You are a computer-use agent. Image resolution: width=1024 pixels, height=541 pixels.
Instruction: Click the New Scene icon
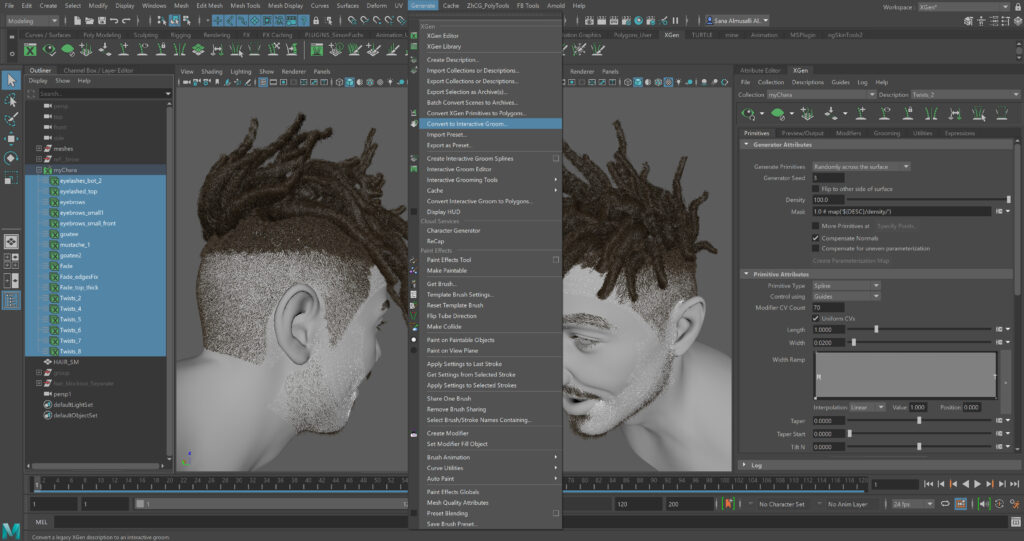tap(77, 21)
